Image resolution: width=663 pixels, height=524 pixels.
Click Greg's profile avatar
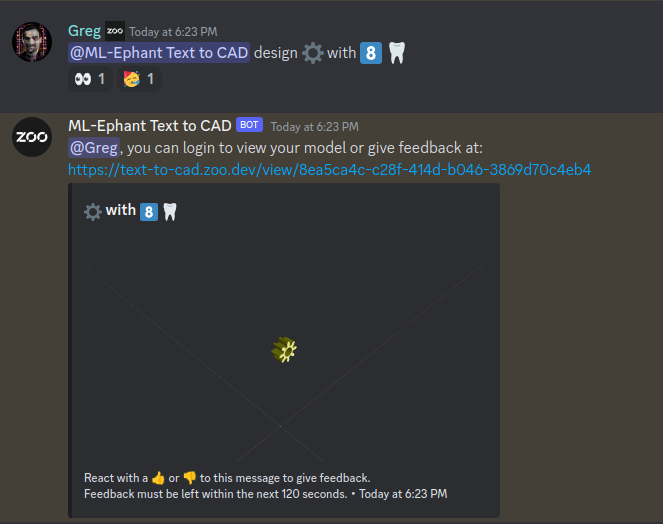(x=32, y=42)
